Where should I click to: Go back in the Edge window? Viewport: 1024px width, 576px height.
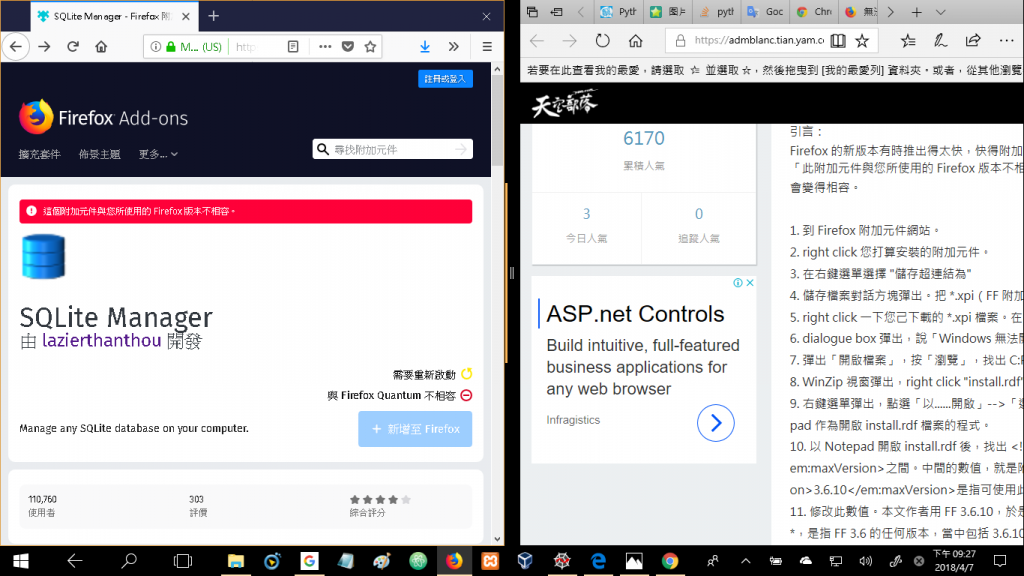click(x=537, y=40)
